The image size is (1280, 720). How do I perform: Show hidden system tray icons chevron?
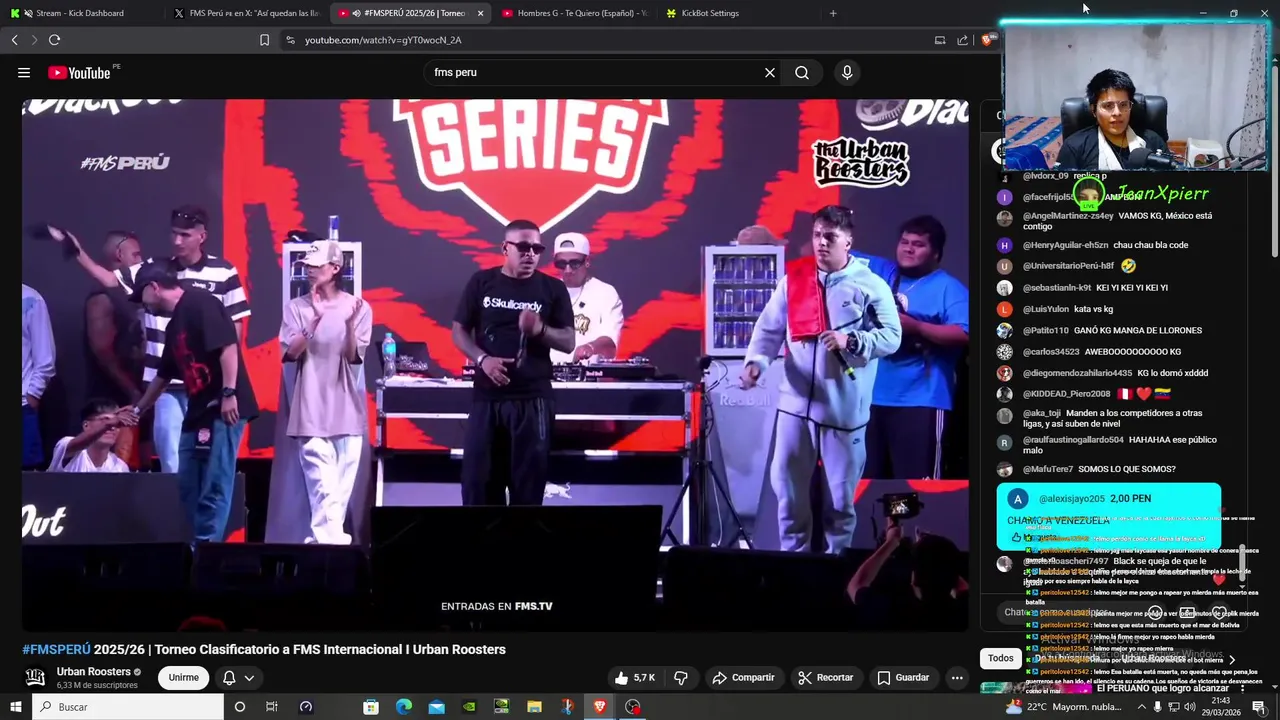[1142, 707]
